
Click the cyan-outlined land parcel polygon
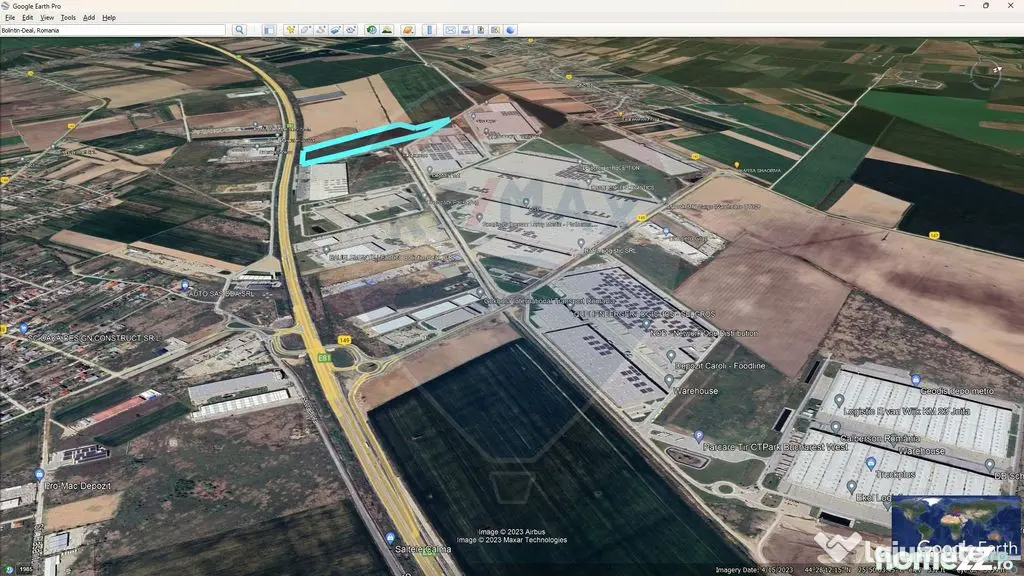coord(374,140)
